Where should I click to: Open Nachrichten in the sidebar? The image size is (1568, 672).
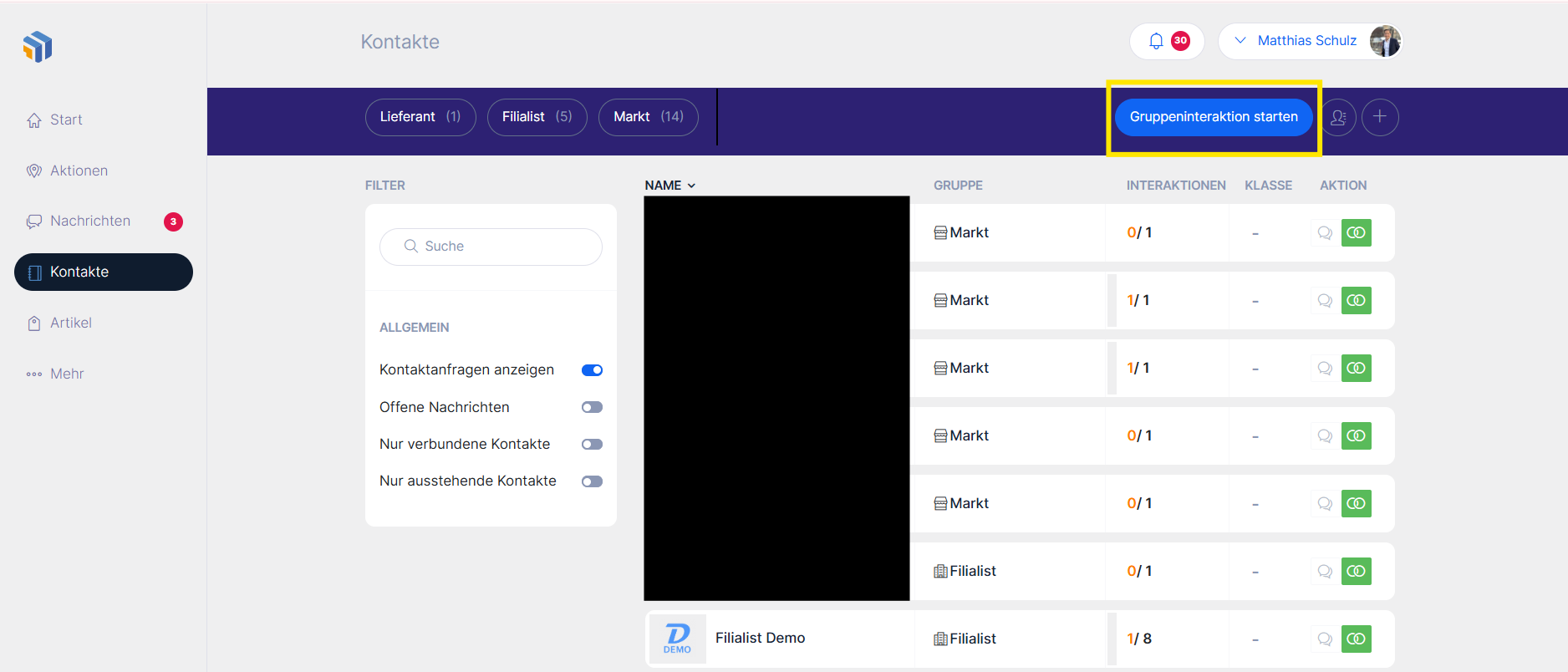90,221
